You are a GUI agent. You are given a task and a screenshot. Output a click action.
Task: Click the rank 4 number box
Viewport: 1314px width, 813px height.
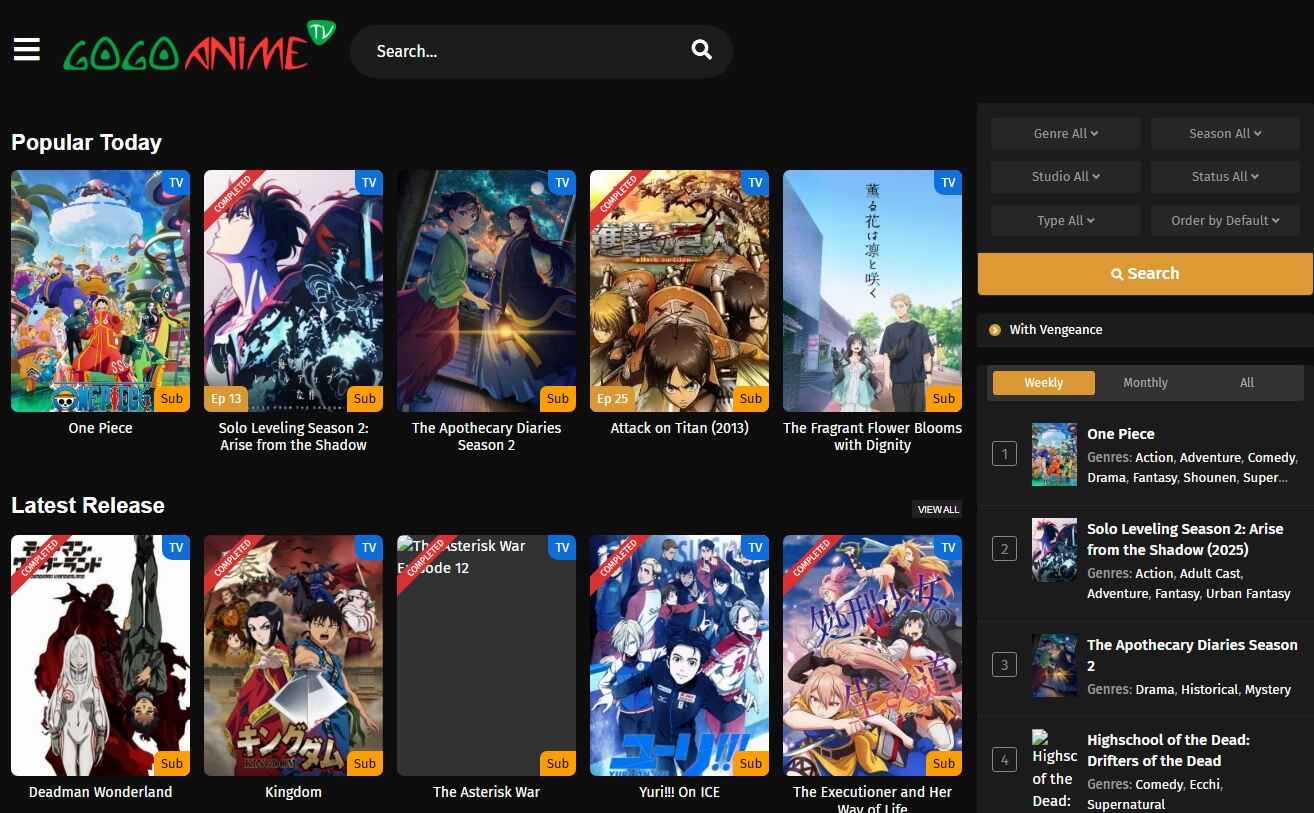pos(1004,760)
